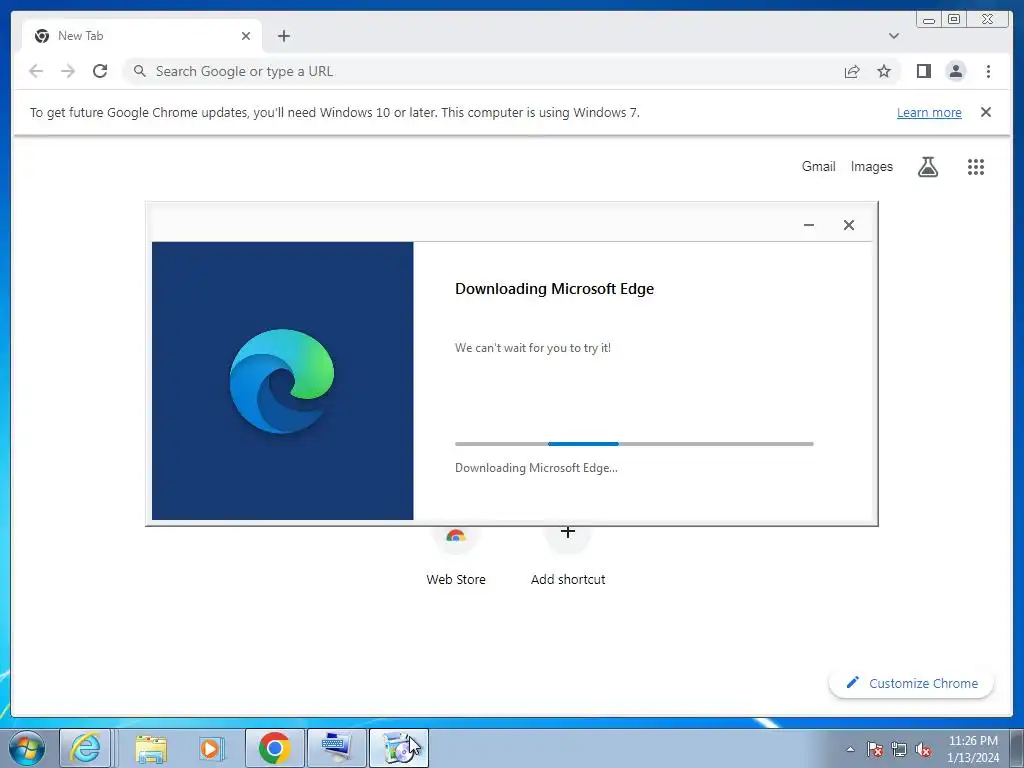Minimize the Edge installer dialog

pyautogui.click(x=808, y=225)
